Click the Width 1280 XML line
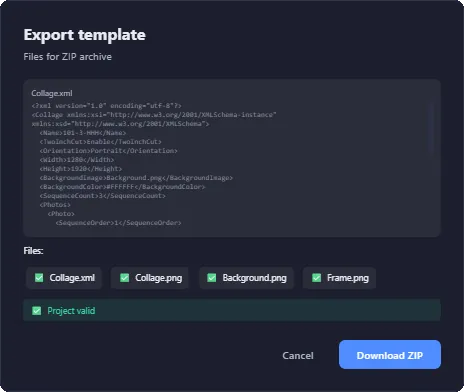This screenshot has height=392, width=464. point(77,160)
